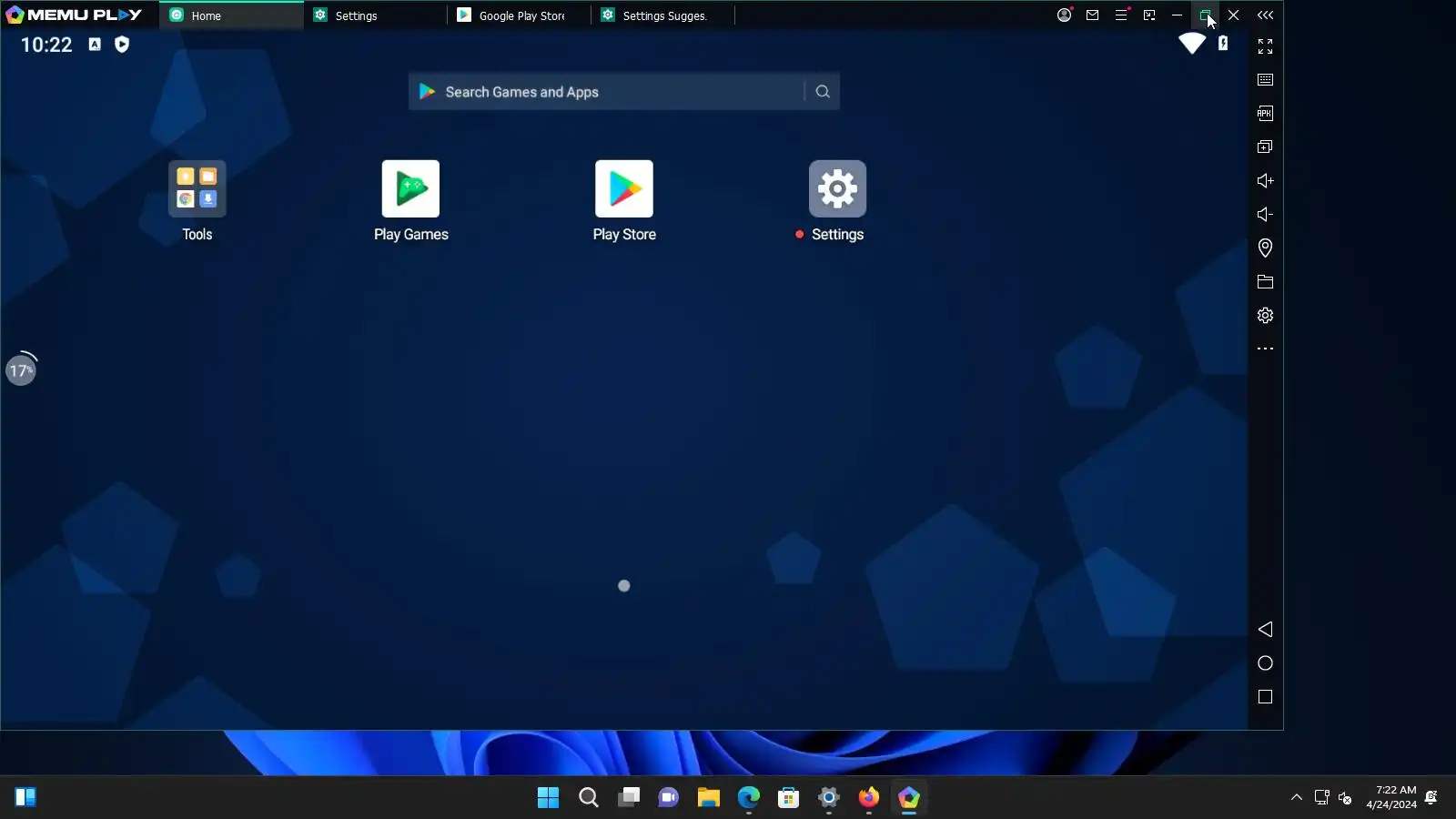The height and width of the screenshot is (819, 1456).
Task: Show hidden system tray icons
Action: [x=1297, y=798]
